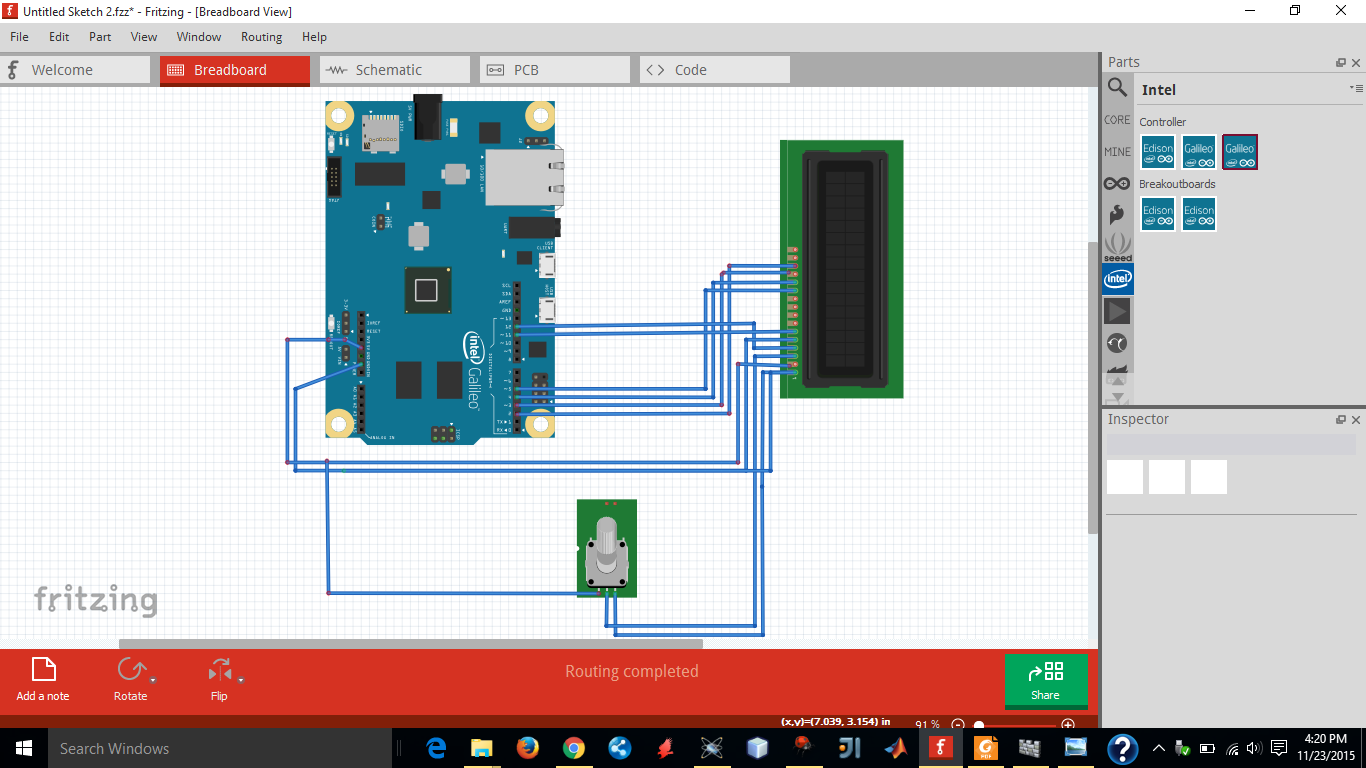This screenshot has width=1366, height=768.
Task: Open Firefox from taskbar
Action: point(528,748)
